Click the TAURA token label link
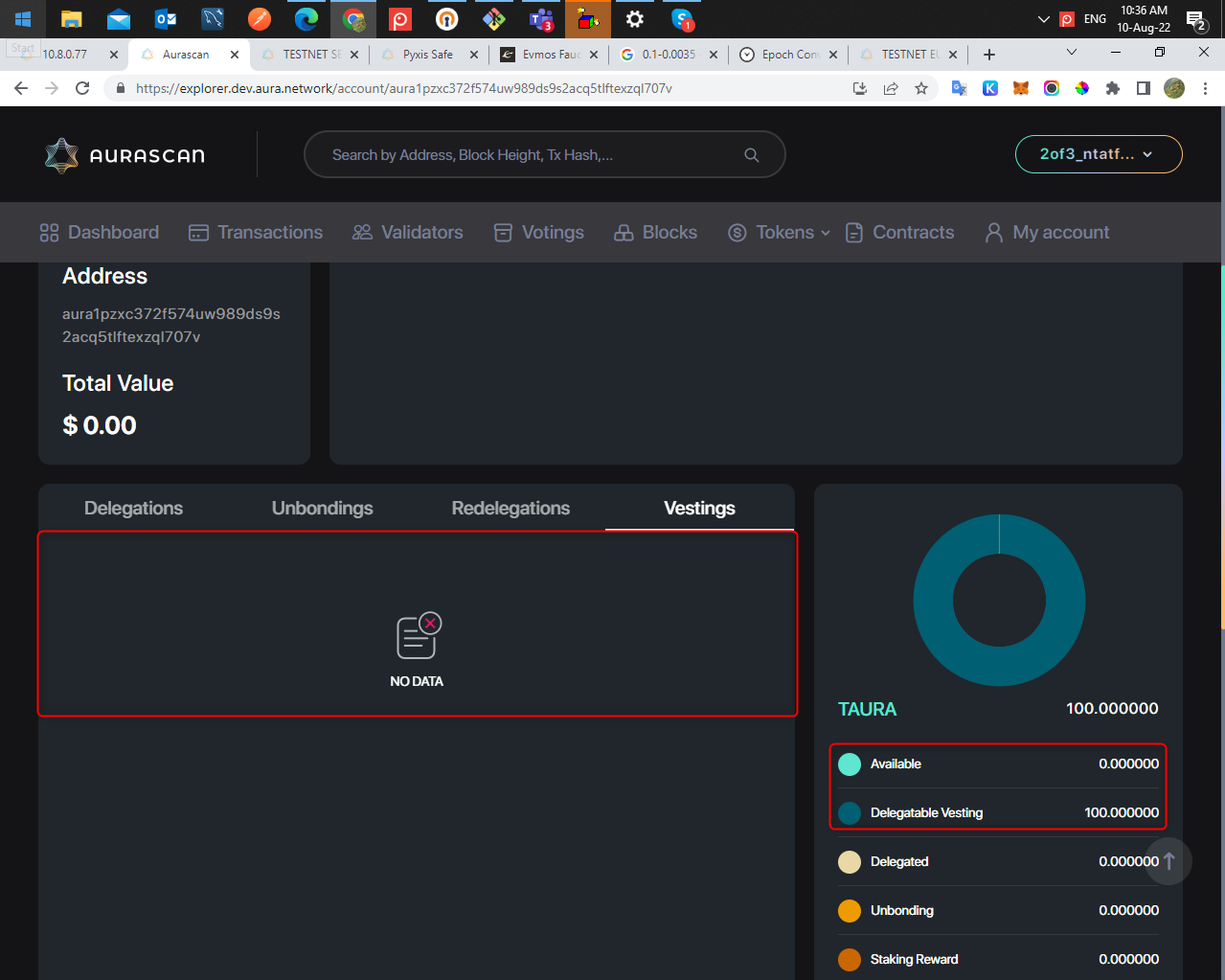This screenshot has width=1225, height=980. coord(867,709)
